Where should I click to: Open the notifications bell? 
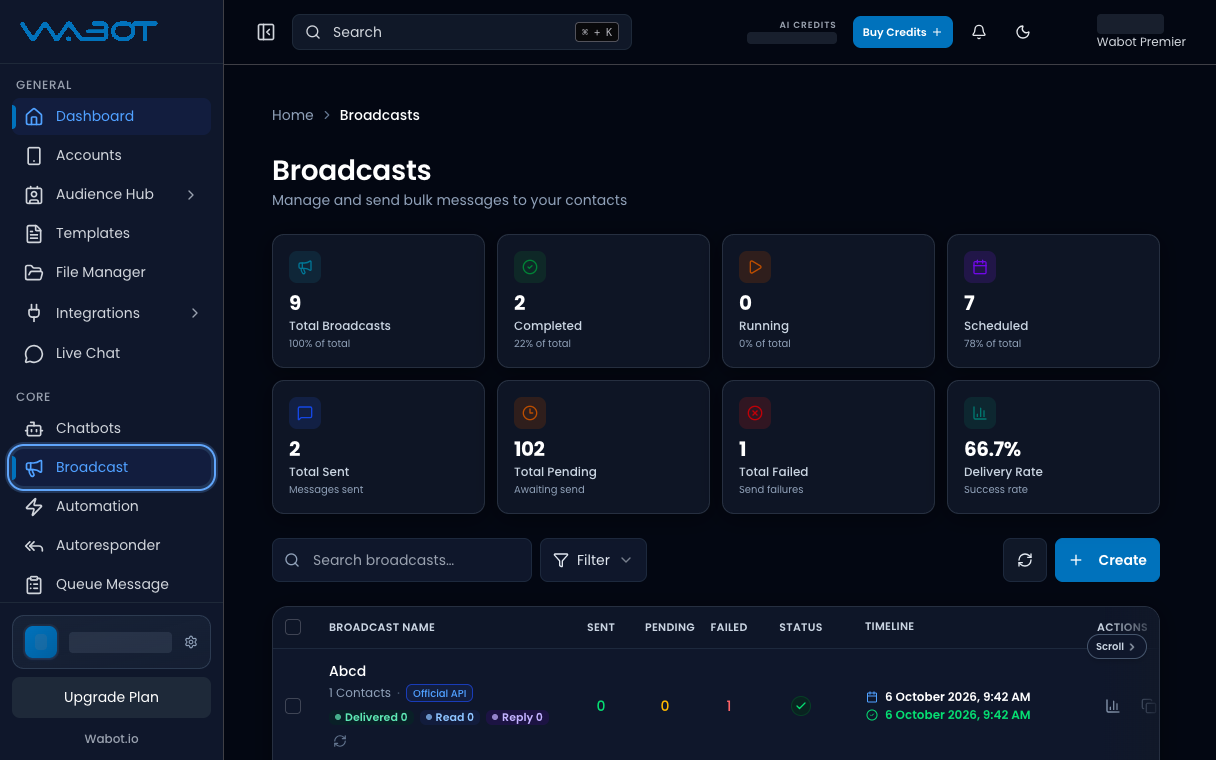[979, 32]
